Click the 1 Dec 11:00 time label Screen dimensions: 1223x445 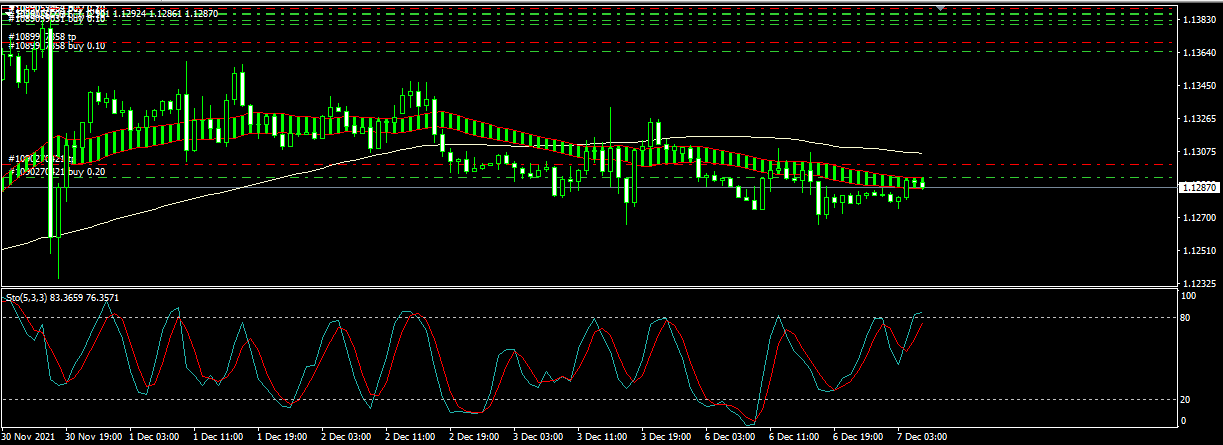(219, 437)
